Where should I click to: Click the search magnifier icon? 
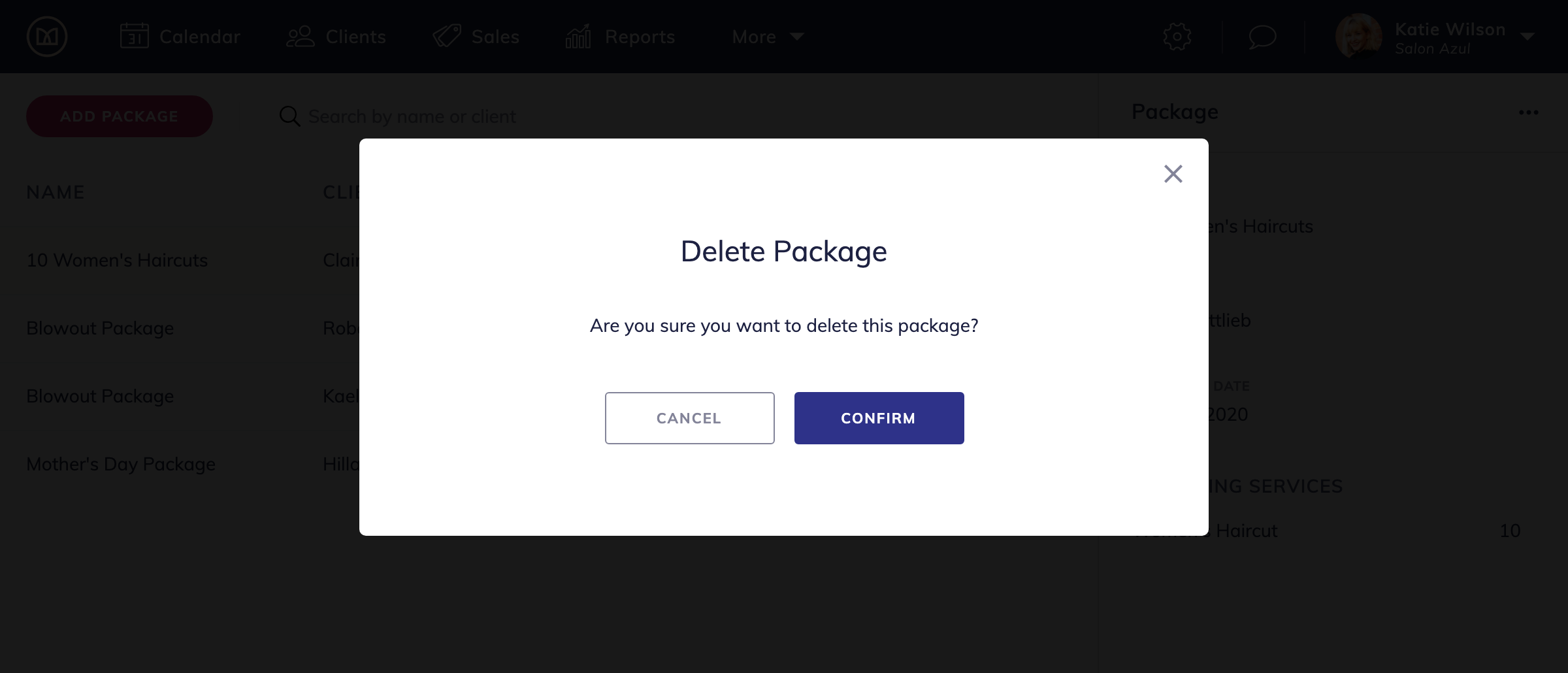pos(289,116)
